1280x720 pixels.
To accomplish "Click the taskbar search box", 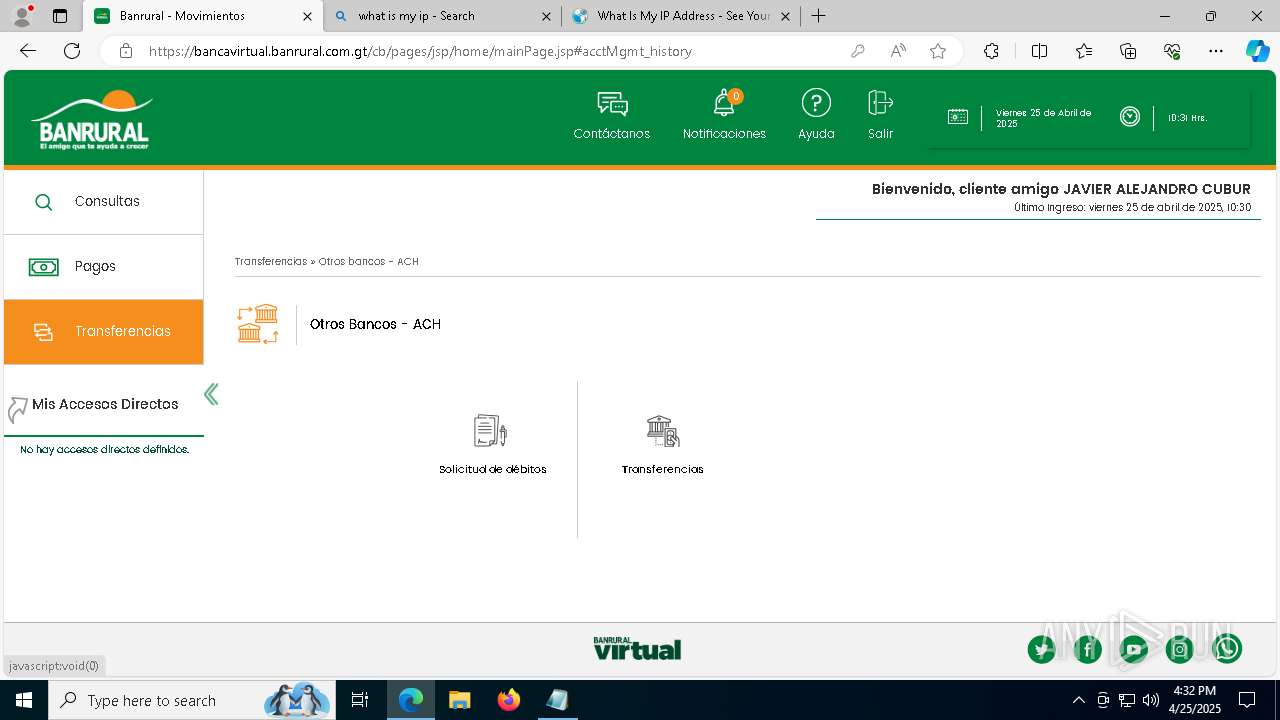I will pos(192,700).
